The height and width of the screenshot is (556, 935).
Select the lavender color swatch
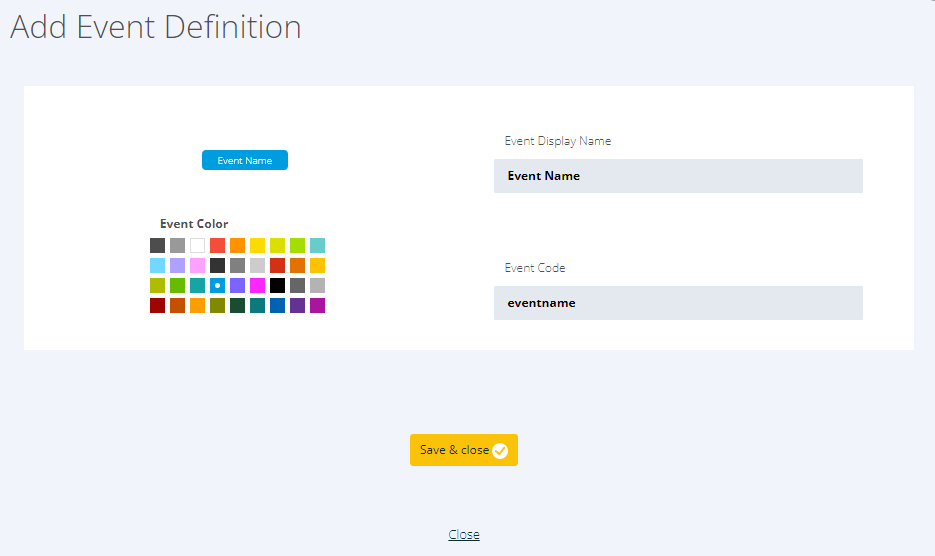(x=178, y=265)
